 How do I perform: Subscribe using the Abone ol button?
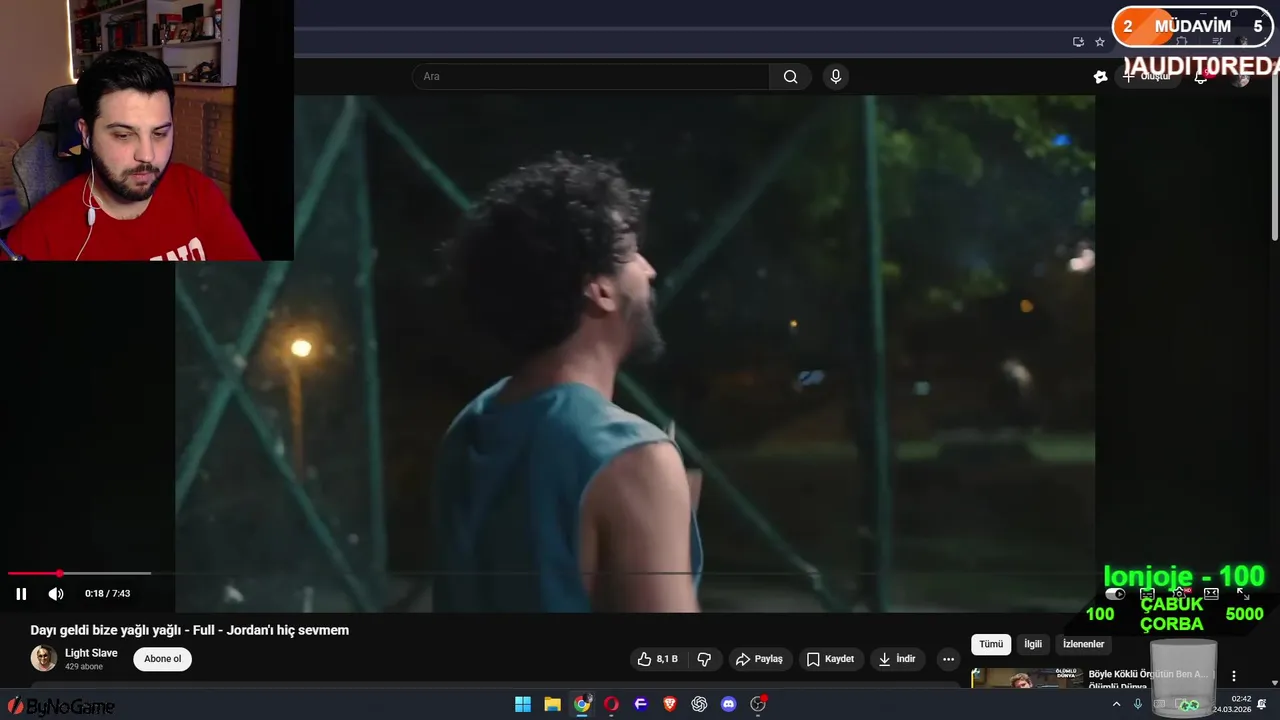coord(162,659)
